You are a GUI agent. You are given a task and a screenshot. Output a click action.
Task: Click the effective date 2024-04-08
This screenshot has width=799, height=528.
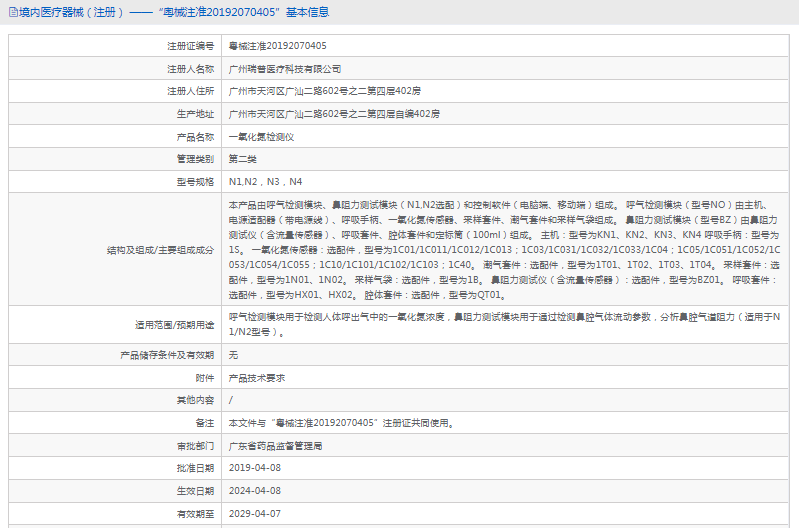tap(255, 491)
